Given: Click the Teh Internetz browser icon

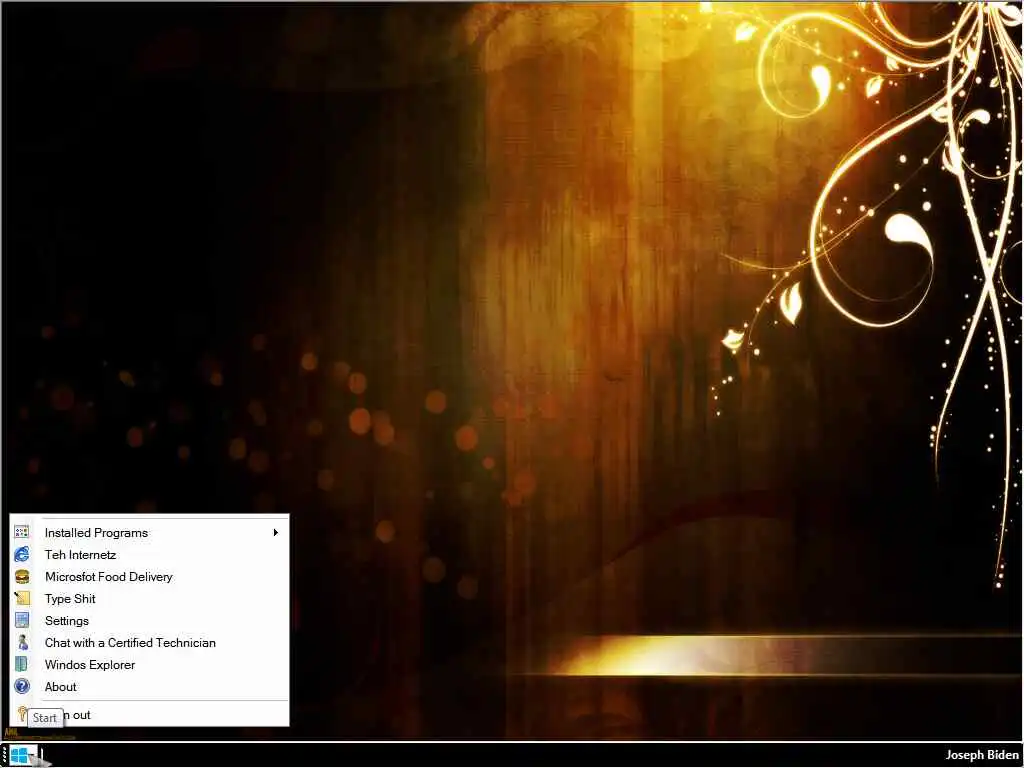Looking at the screenshot, I should [x=22, y=554].
